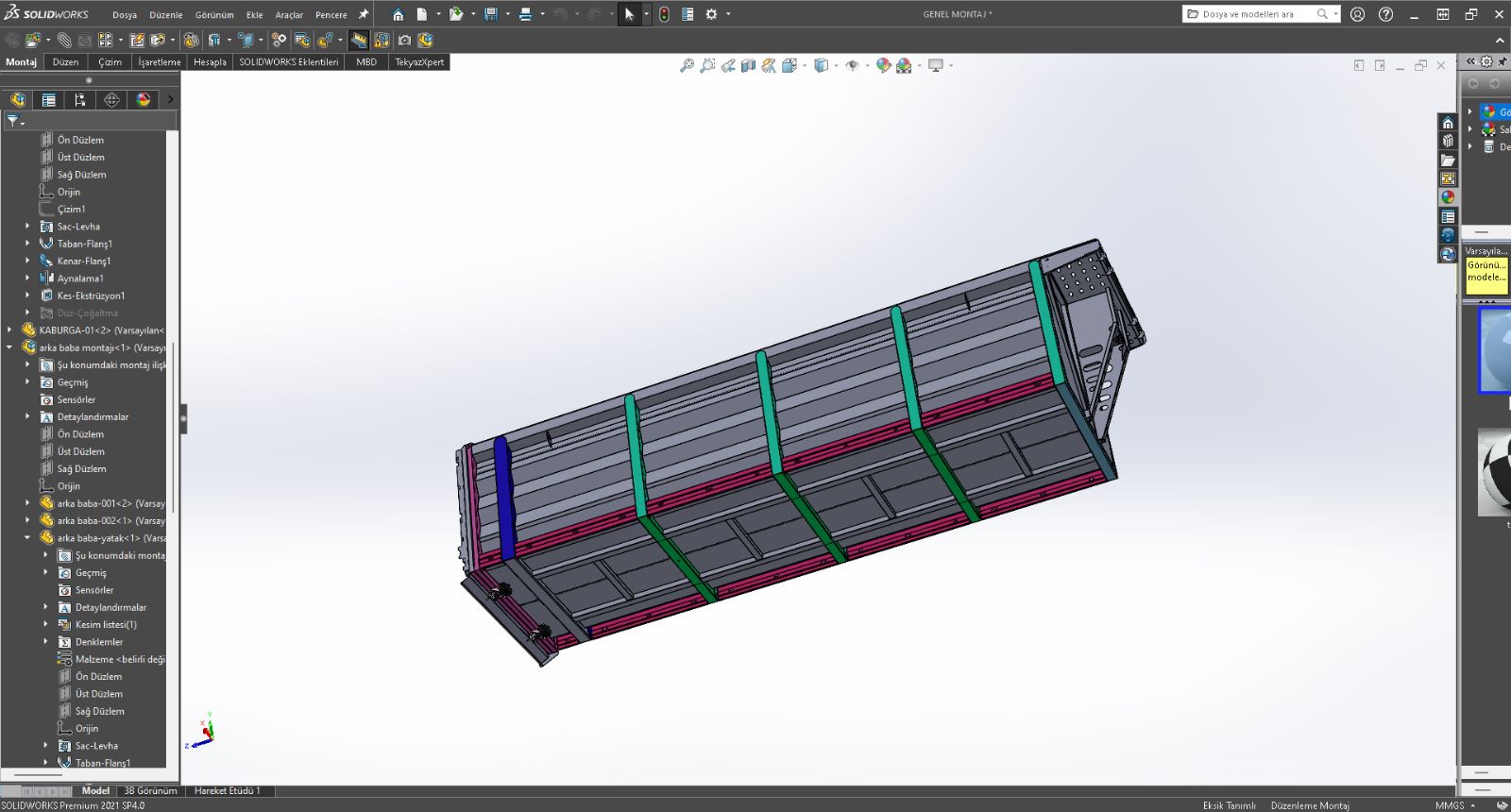Open file properties list icon

pos(688,14)
